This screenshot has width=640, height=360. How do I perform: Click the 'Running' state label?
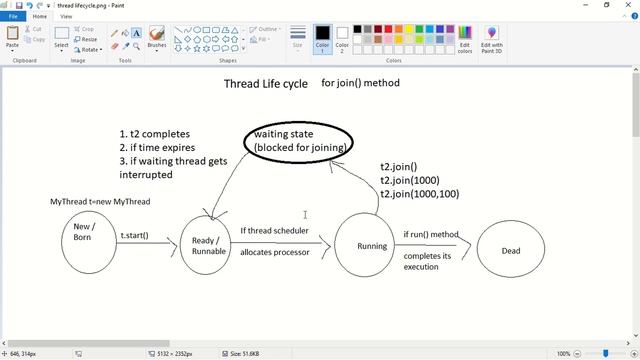372,246
